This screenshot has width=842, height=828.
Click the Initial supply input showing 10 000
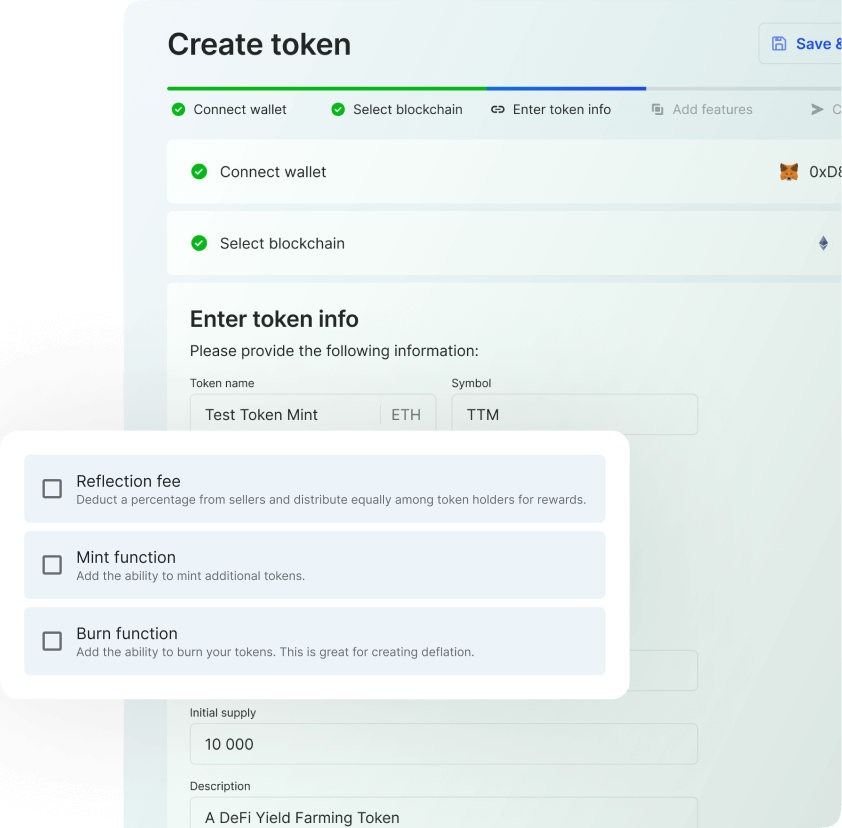pyautogui.click(x=443, y=744)
